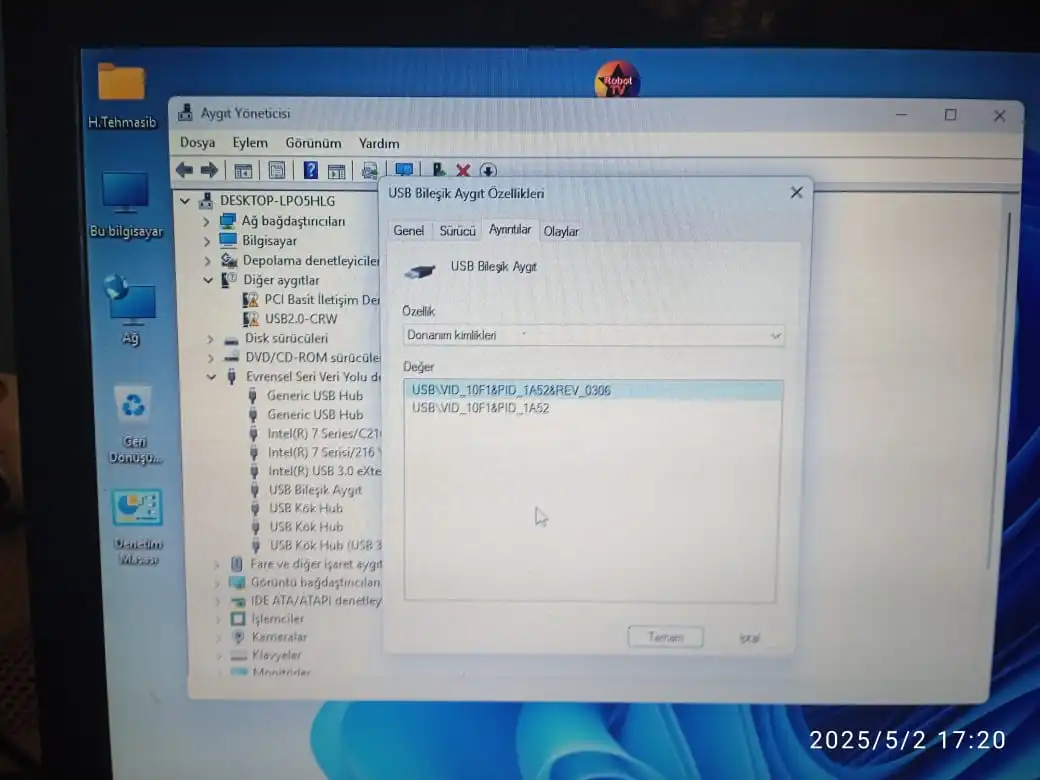Screen dimensions: 1040x780
Task: Click the blue monitor toolbar icon
Action: click(x=404, y=170)
